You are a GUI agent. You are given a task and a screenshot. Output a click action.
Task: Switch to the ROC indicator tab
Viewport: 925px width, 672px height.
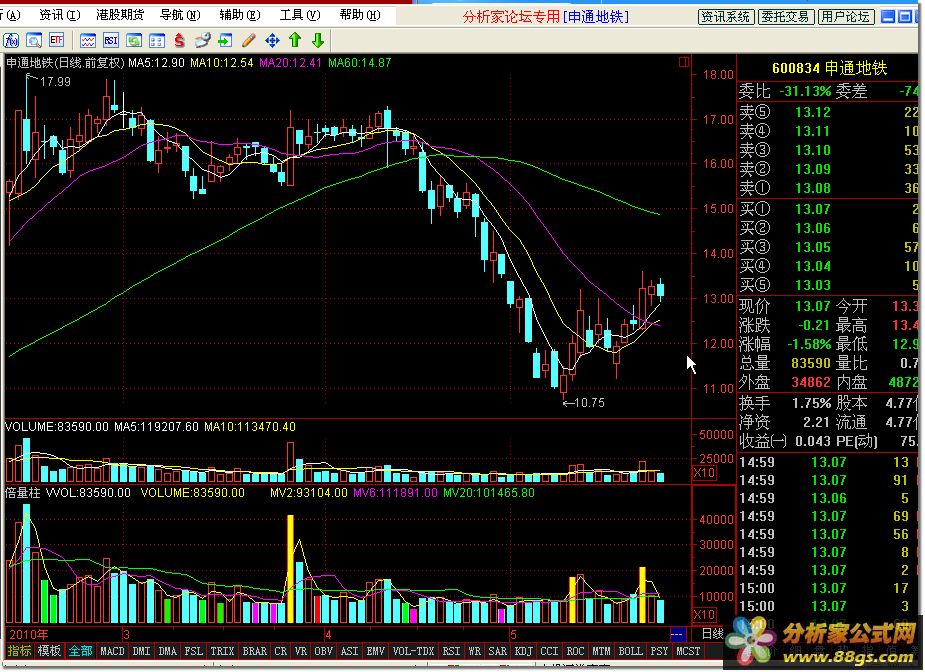(575, 651)
